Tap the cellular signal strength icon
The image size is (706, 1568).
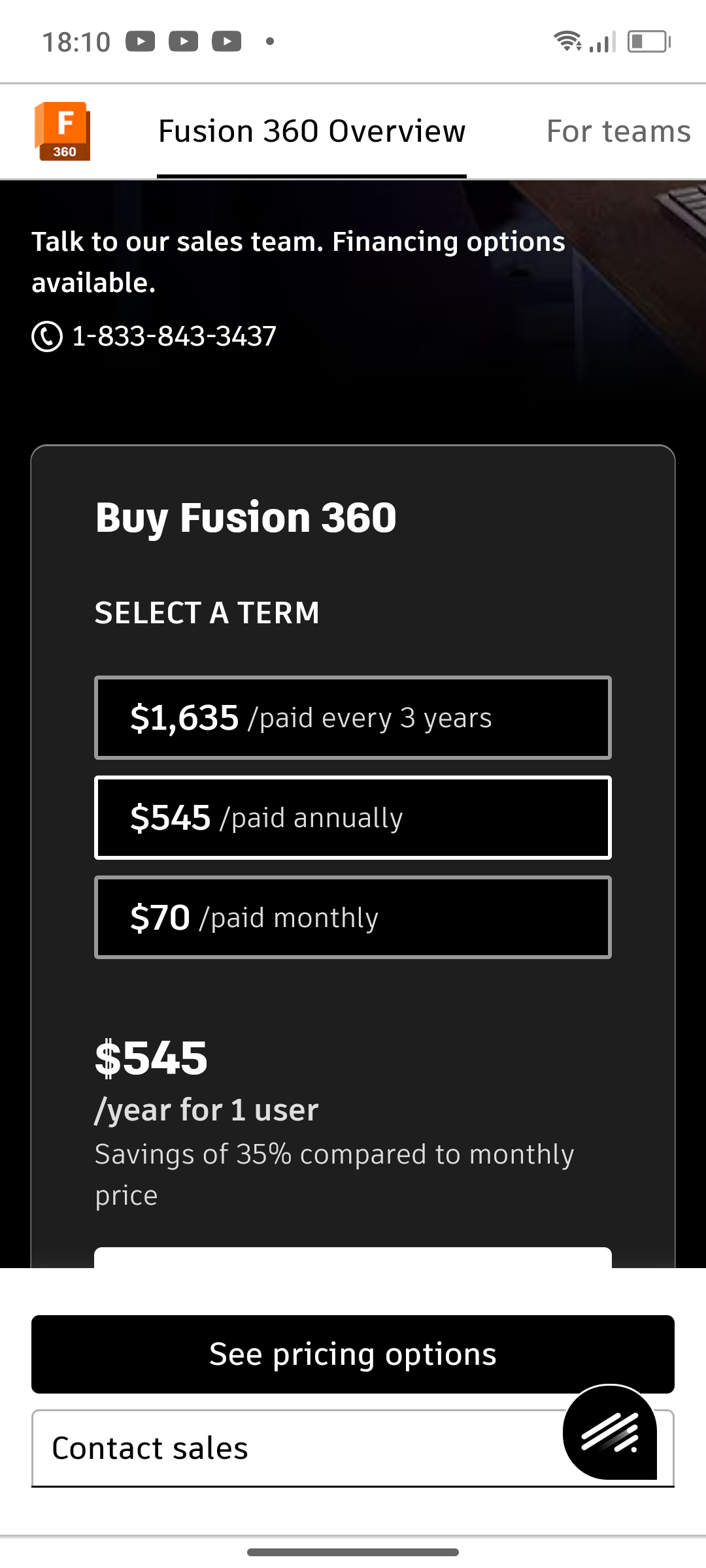[x=603, y=42]
